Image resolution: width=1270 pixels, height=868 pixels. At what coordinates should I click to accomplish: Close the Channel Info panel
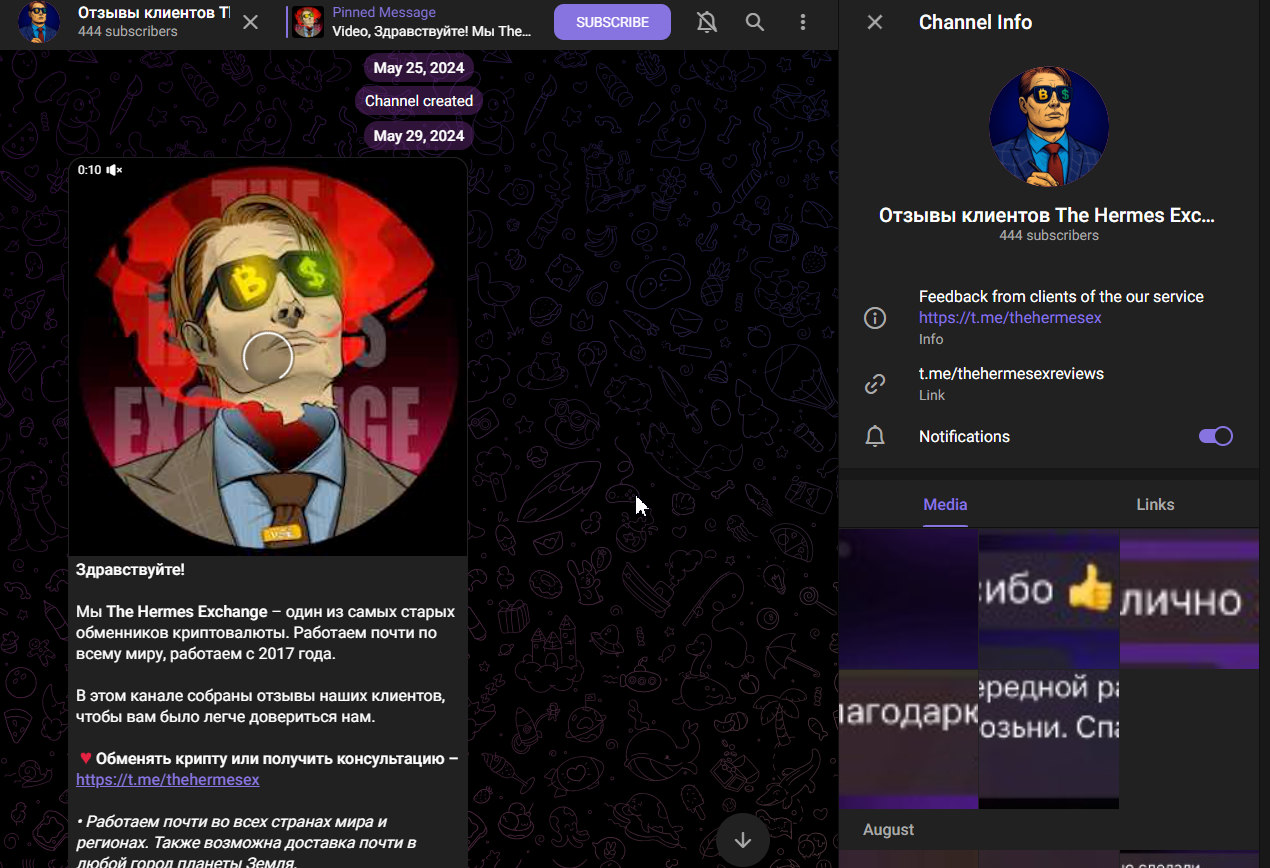tap(875, 22)
